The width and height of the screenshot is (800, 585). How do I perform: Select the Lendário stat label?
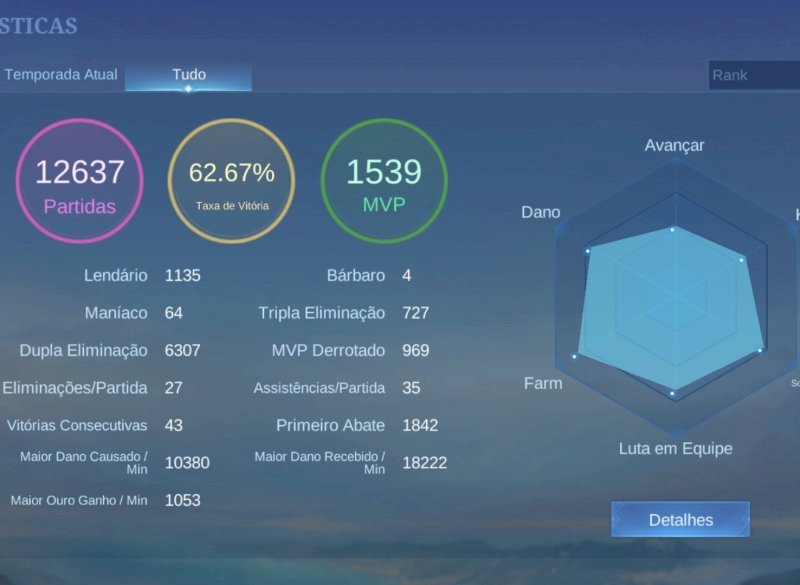coord(116,275)
